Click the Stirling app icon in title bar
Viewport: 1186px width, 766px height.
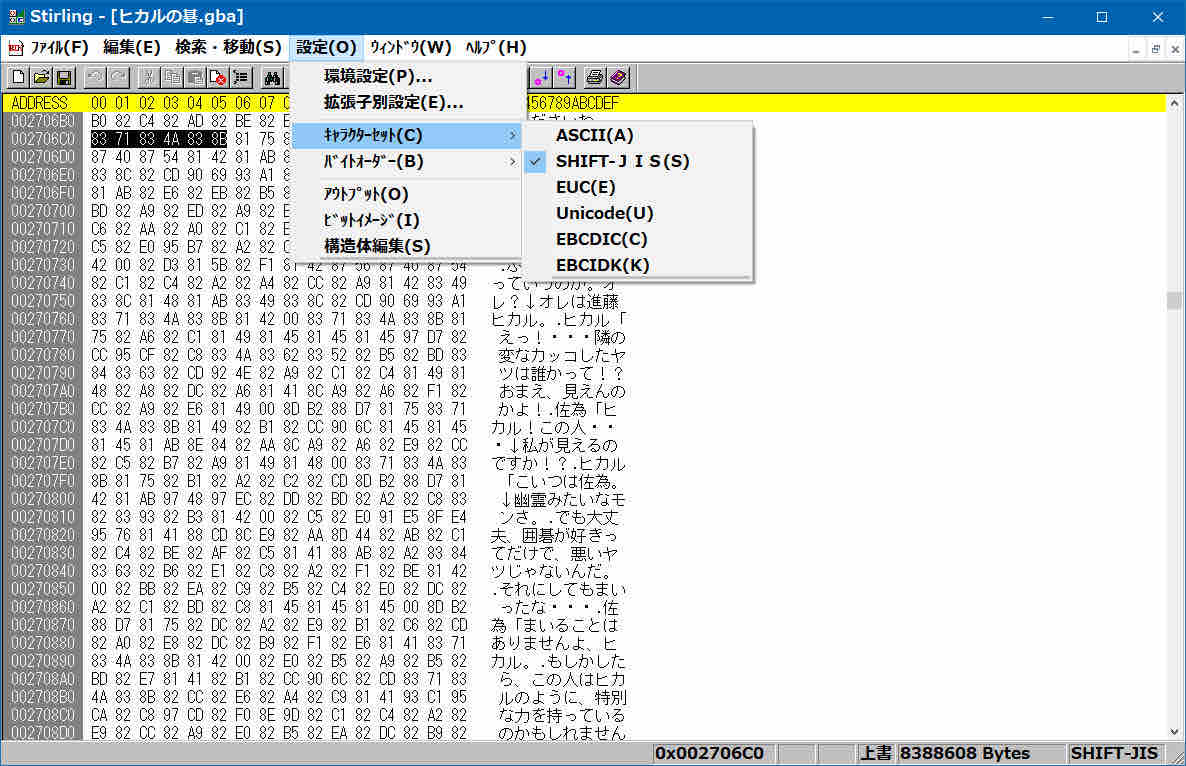(x=16, y=17)
